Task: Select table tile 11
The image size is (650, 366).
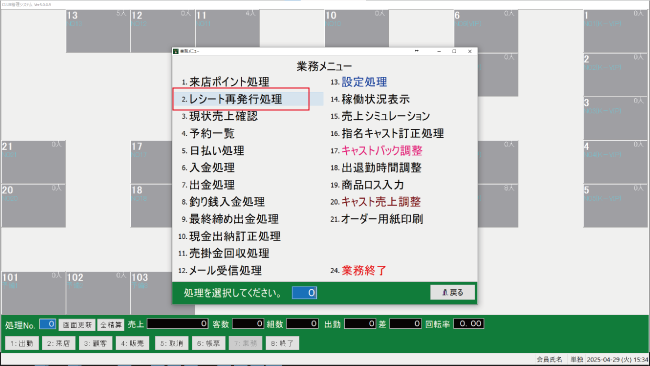Action: point(228,29)
